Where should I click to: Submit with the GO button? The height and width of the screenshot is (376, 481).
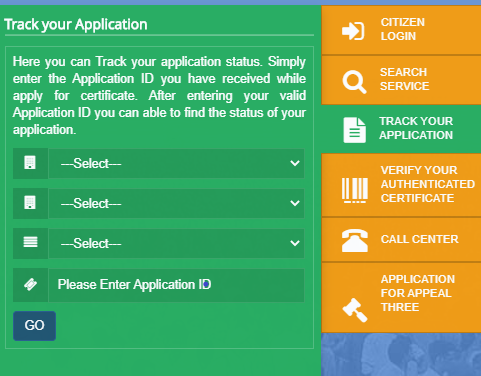(34, 326)
